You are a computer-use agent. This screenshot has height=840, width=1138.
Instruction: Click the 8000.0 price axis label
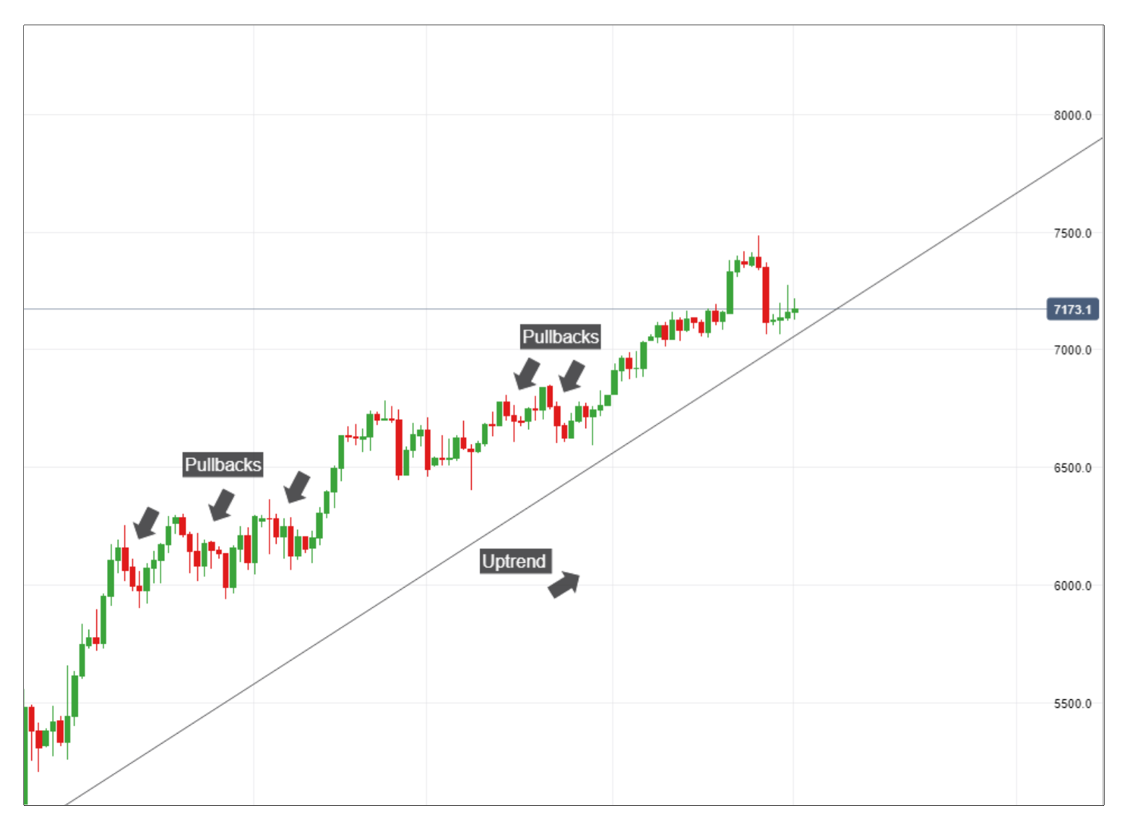click(1072, 116)
